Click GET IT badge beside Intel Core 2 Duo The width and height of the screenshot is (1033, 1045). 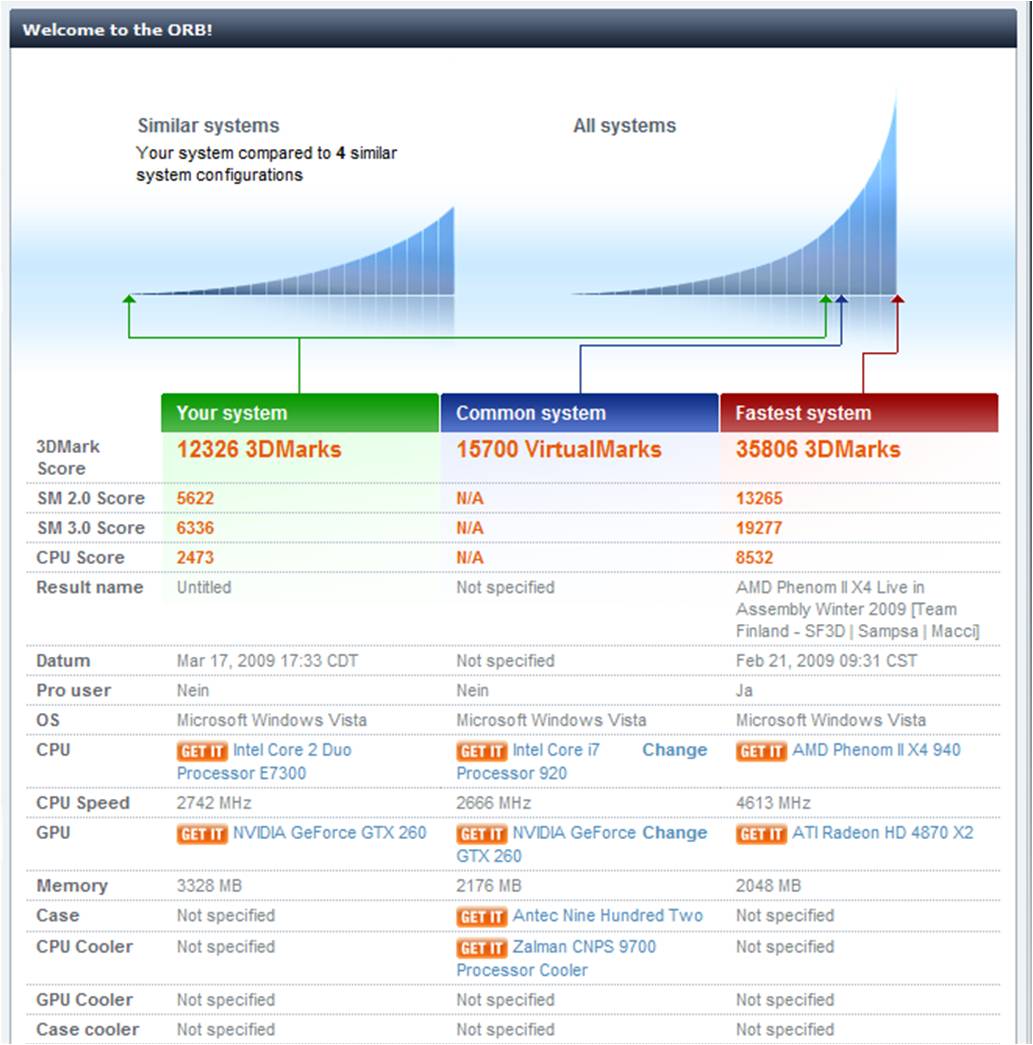[x=202, y=751]
